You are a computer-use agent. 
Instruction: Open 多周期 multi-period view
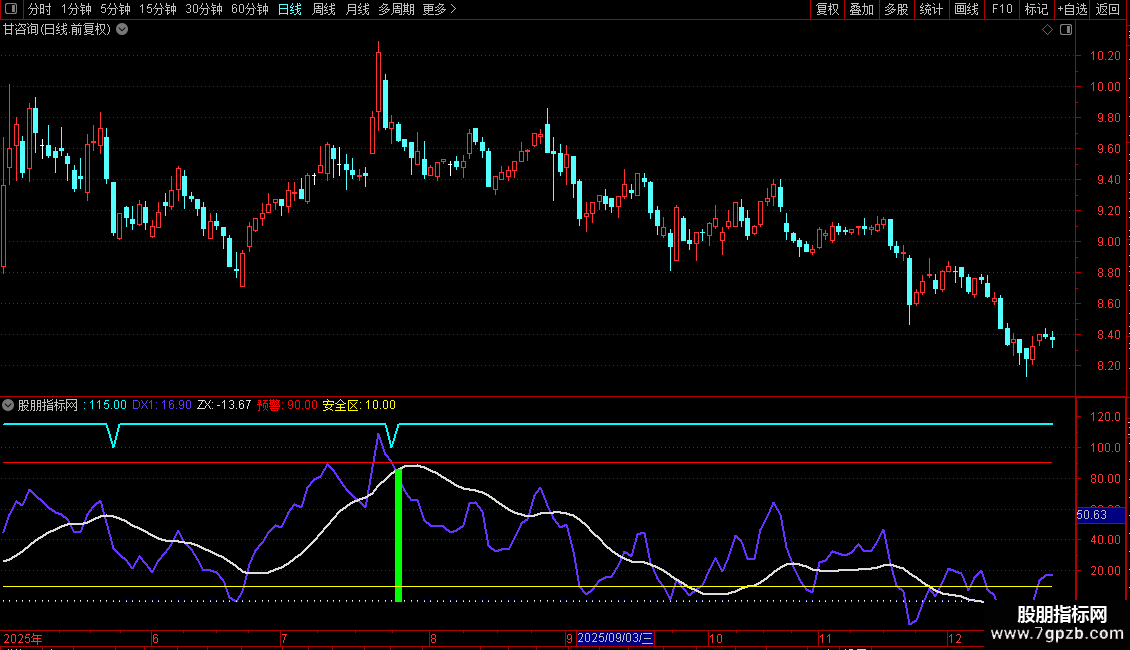(396, 9)
